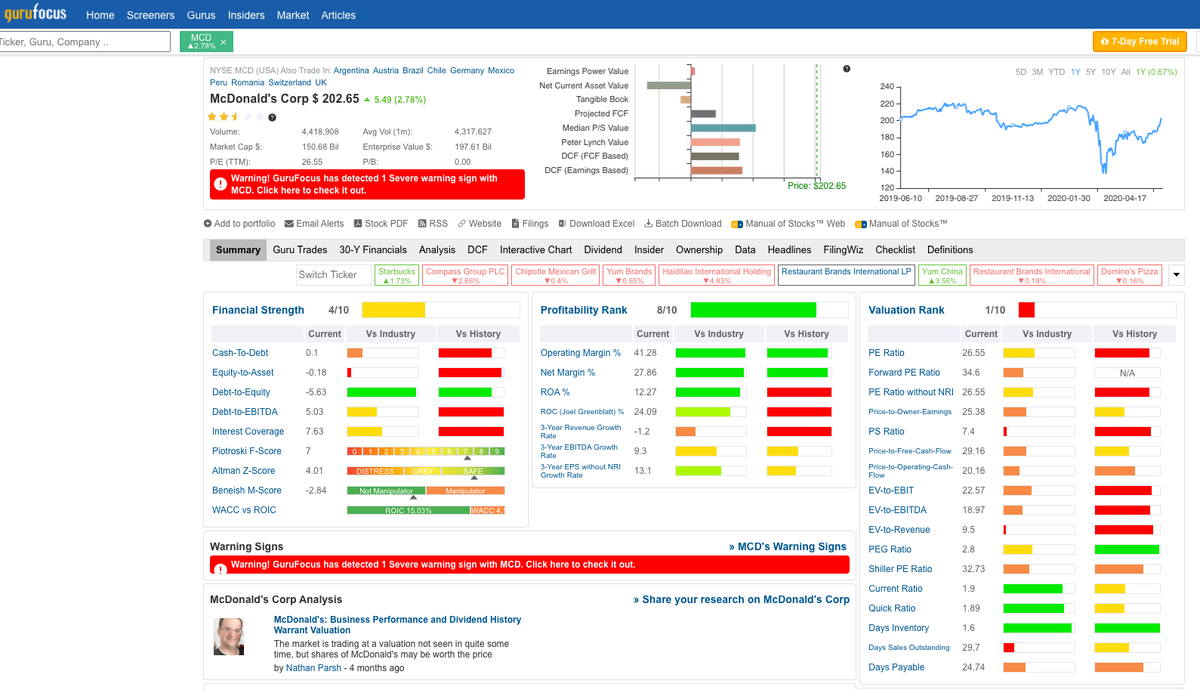Click the Piotroski F-Score link
Screen dimensions: 1200x690
(x=247, y=452)
